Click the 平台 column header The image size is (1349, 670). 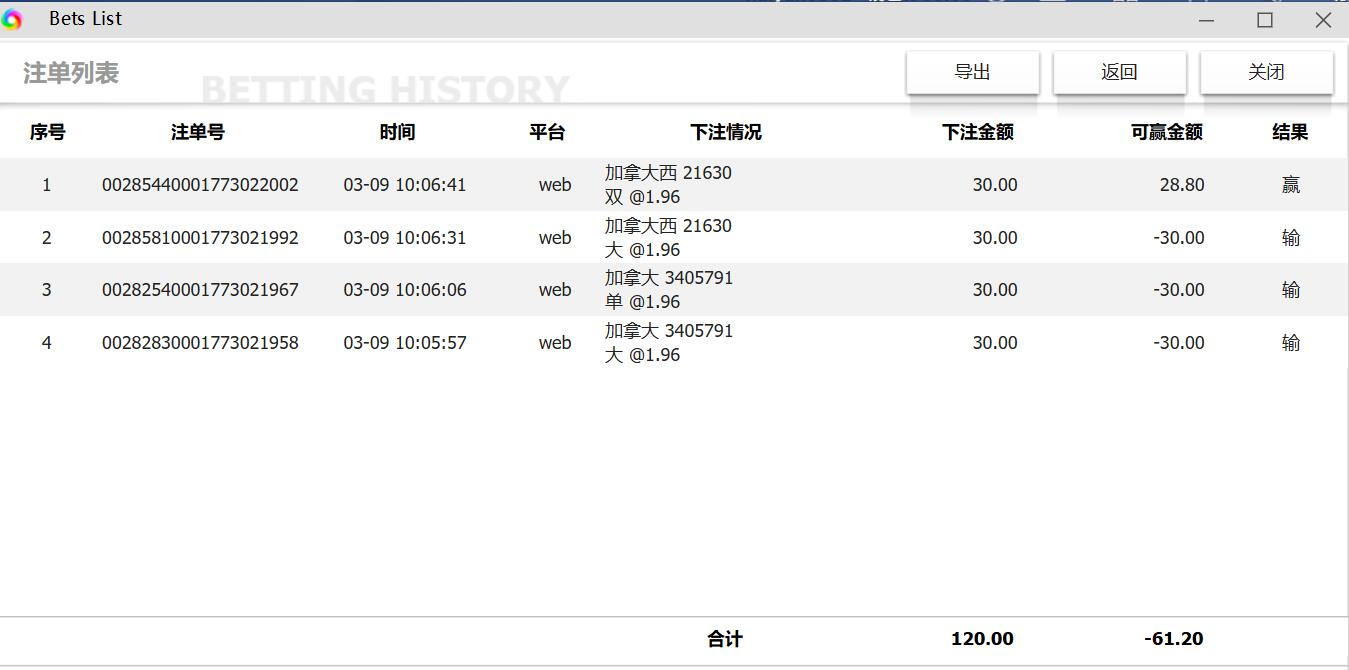pos(547,132)
